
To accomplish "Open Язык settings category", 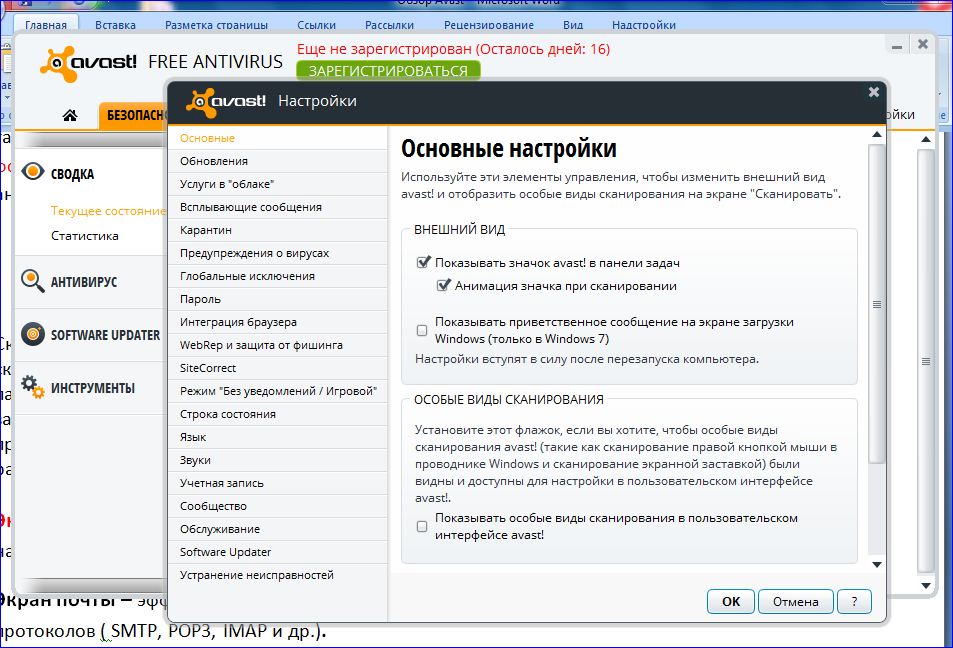I will click(278, 438).
